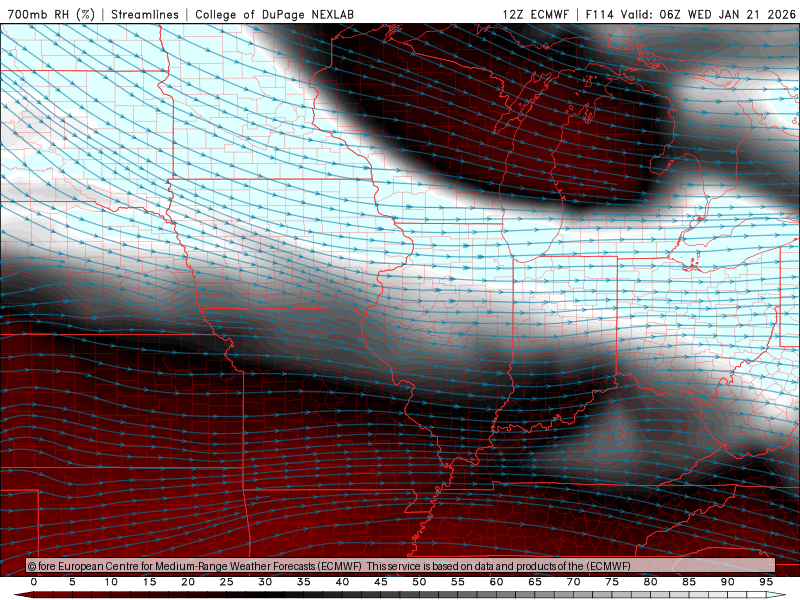Click the "F114" forecast hour text
This screenshot has width=800, height=600.
(x=599, y=14)
